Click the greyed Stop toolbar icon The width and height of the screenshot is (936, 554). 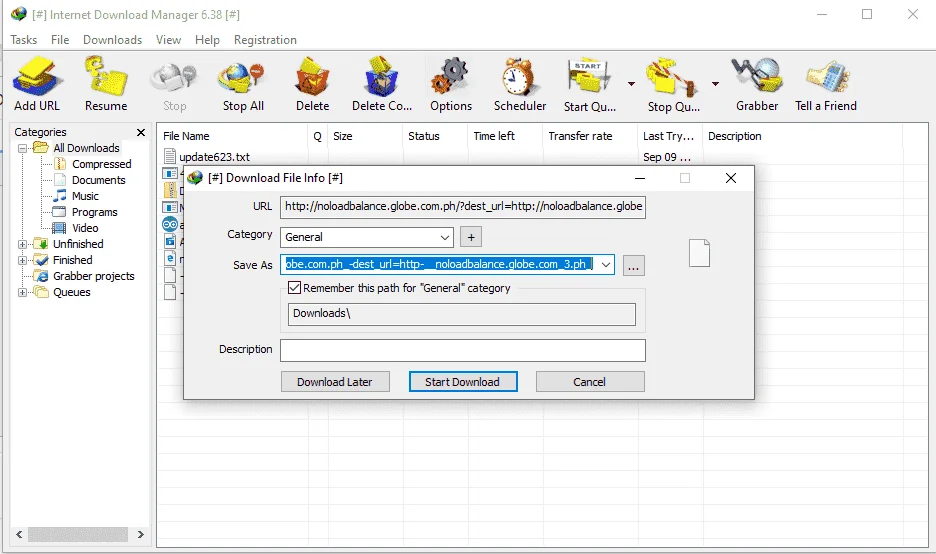(174, 78)
